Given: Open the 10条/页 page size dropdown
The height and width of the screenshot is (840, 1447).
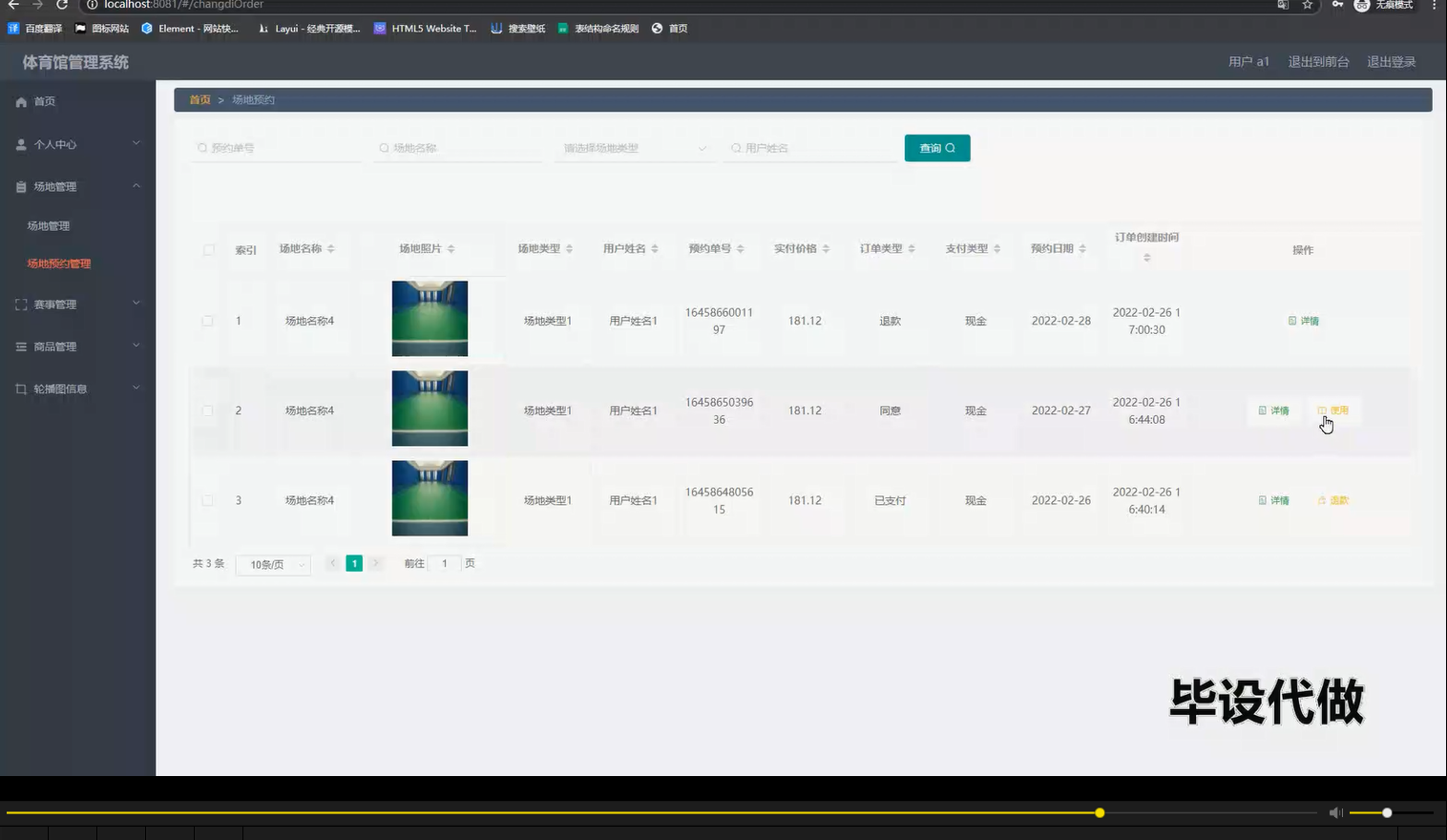Looking at the screenshot, I should (273, 564).
